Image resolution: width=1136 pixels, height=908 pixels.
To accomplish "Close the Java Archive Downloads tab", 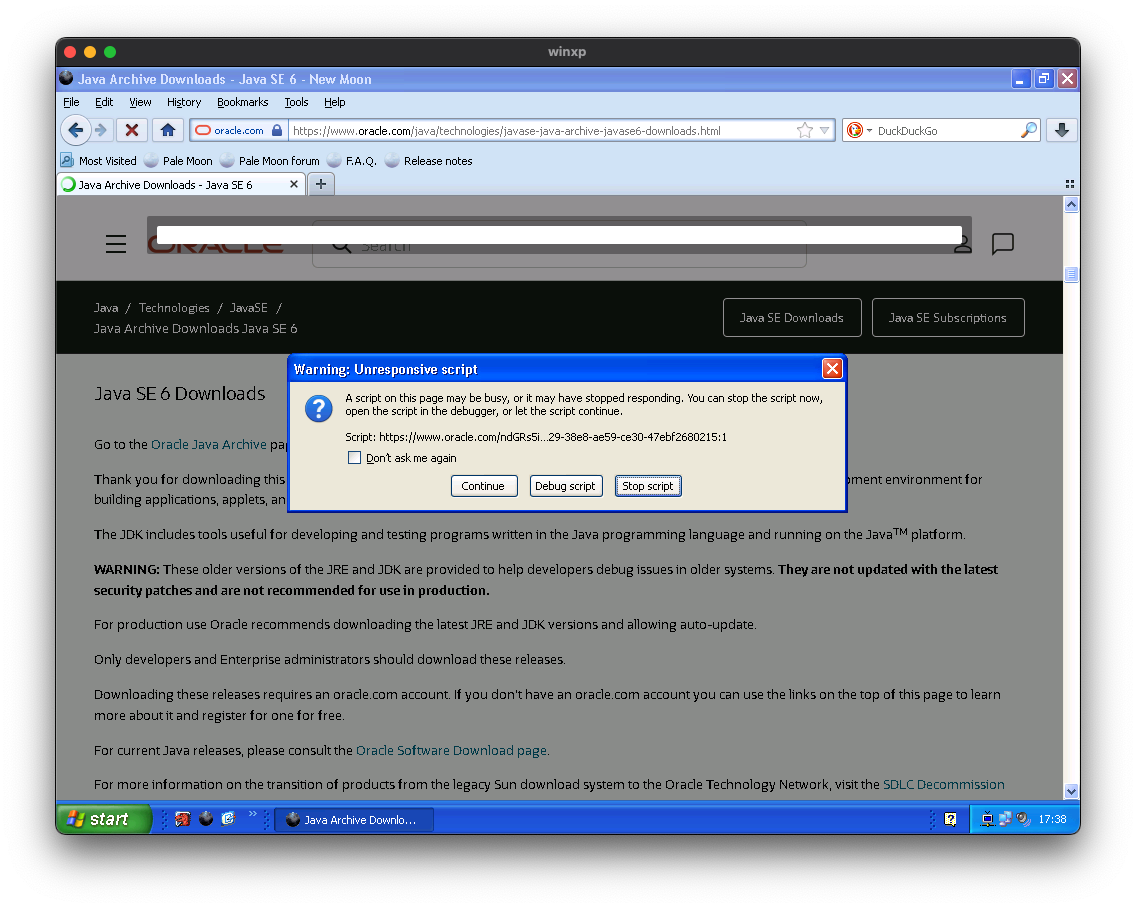I will 293,184.
